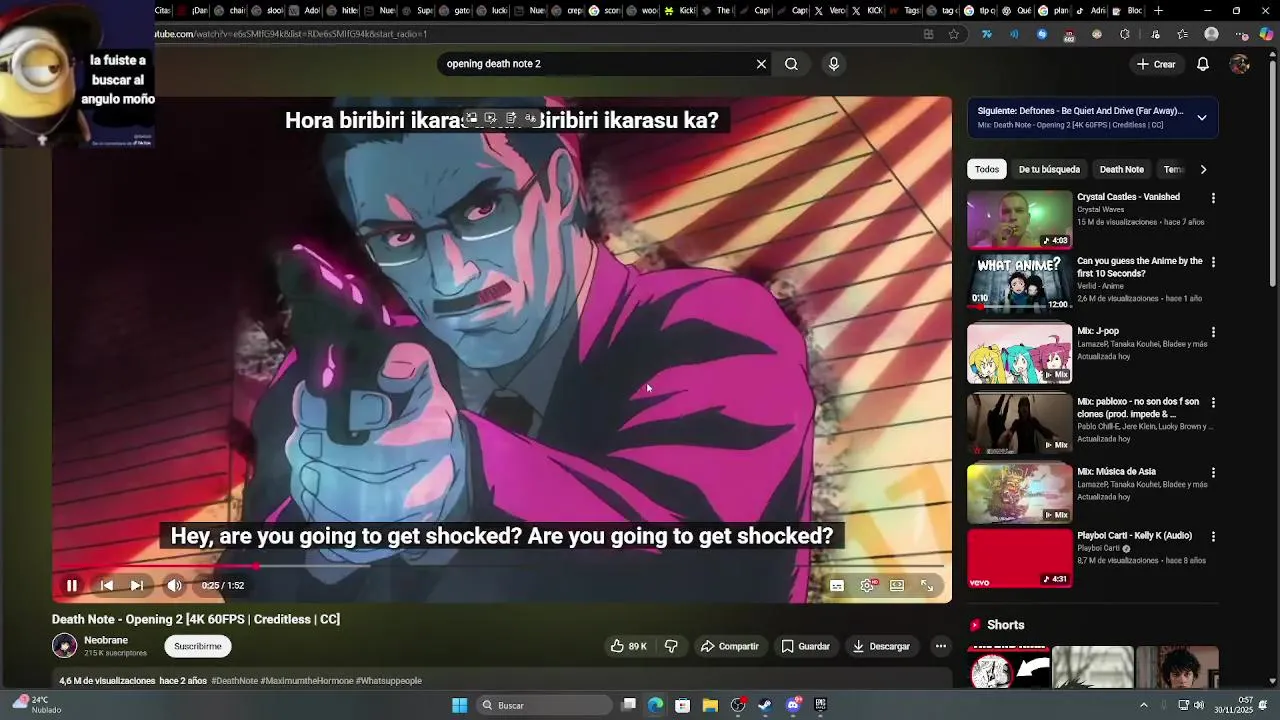This screenshot has width=1280, height=720.
Task: Pause the video with the pause button
Action: pyautogui.click(x=72, y=586)
